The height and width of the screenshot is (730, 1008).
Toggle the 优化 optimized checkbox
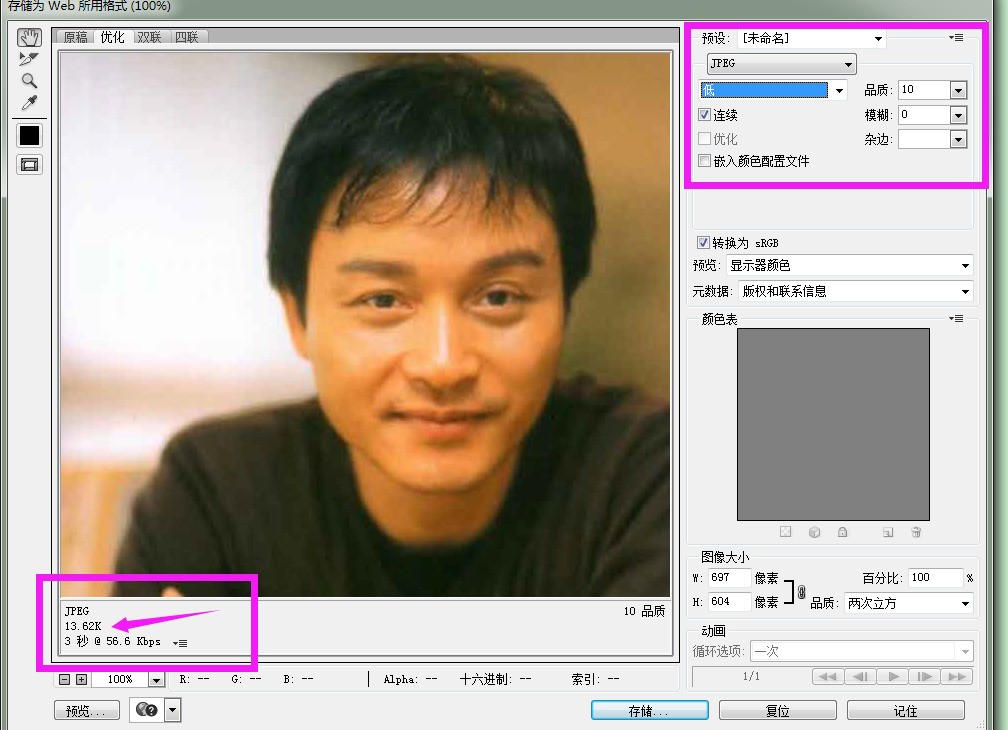click(x=705, y=139)
